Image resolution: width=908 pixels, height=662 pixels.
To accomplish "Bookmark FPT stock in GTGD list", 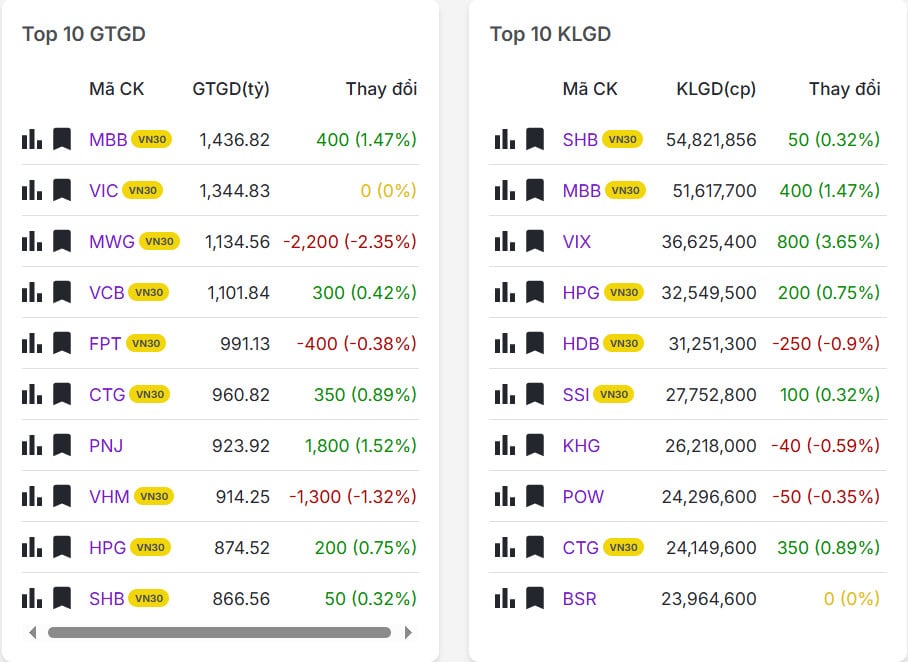I will tap(62, 343).
